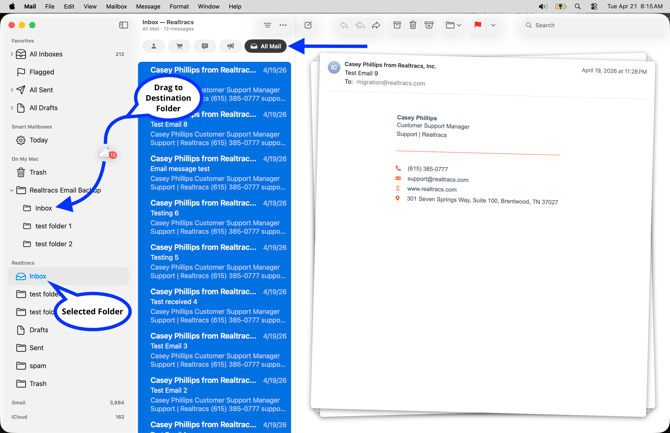
Task: Open the Mailbox menu
Action: [116, 6]
